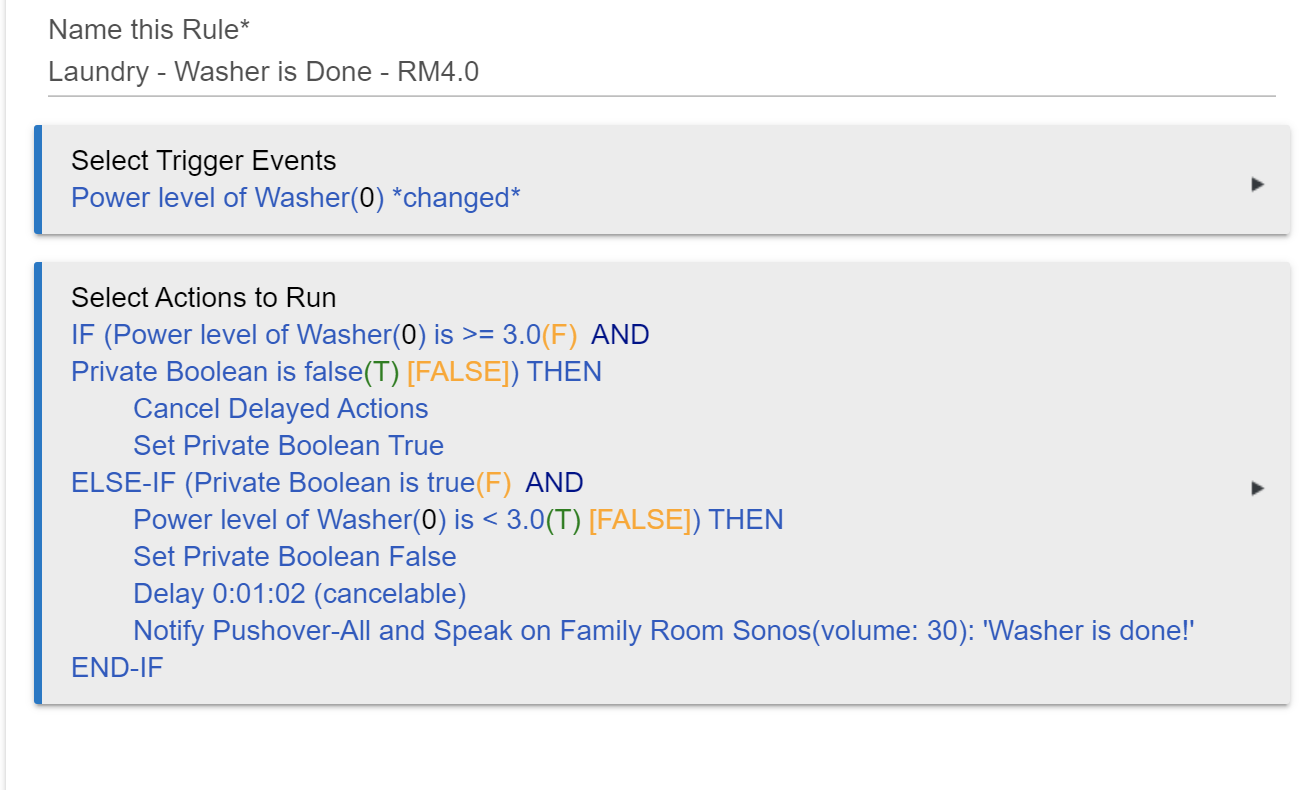Click the Cancel Delayed Actions action
The width and height of the screenshot is (1315, 790).
coord(281,409)
